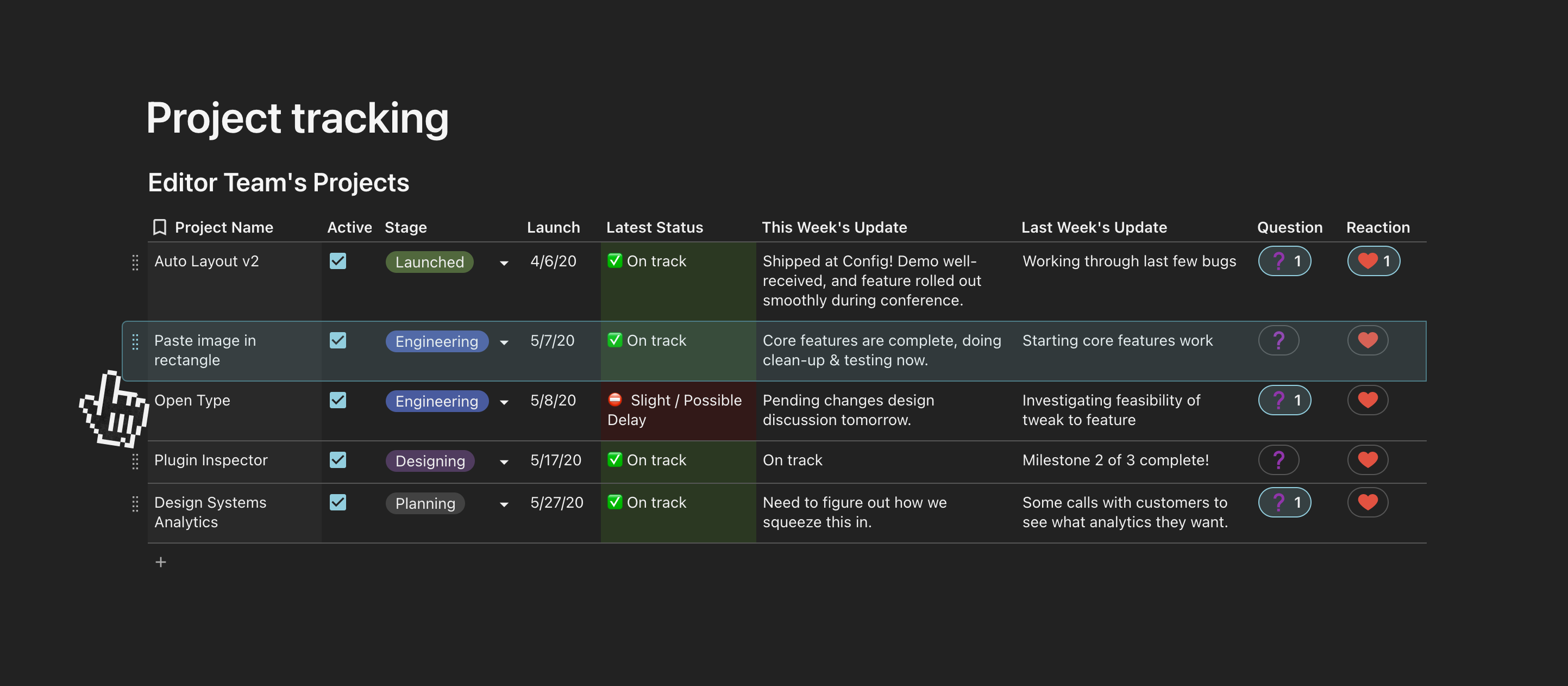The image size is (1568, 686).
Task: Click the Project Name column header
Action: point(223,227)
